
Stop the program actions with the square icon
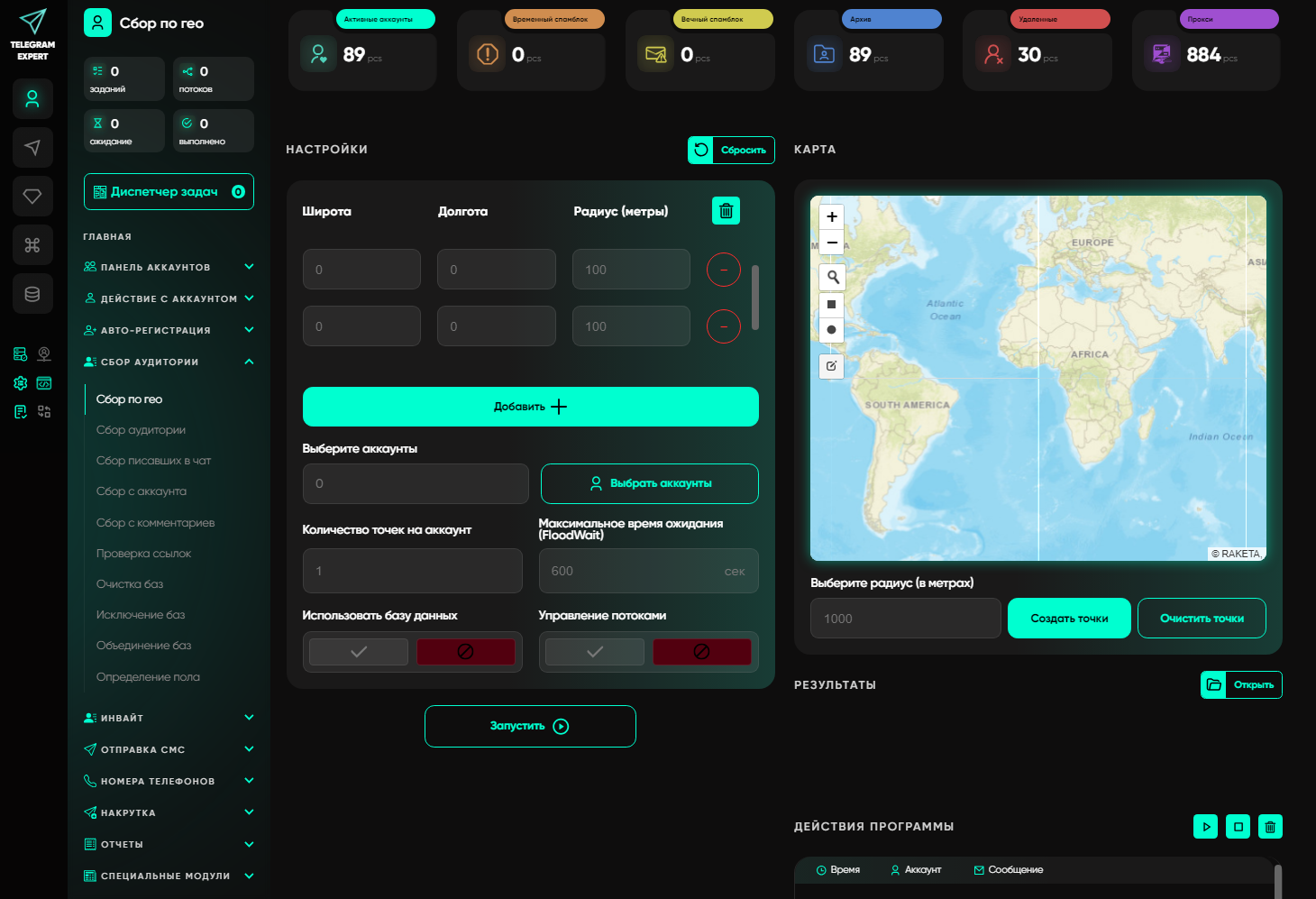pos(1238,827)
